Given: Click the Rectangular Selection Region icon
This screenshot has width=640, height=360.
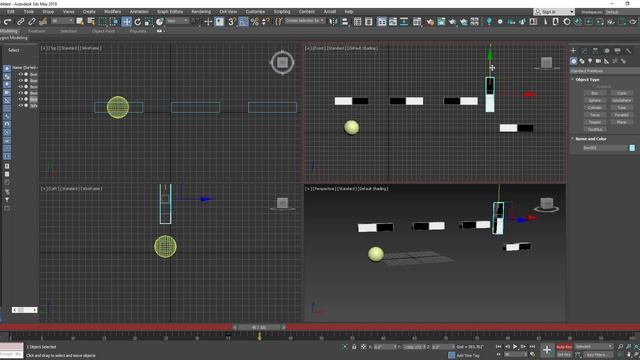Looking at the screenshot, I should (x=102, y=22).
